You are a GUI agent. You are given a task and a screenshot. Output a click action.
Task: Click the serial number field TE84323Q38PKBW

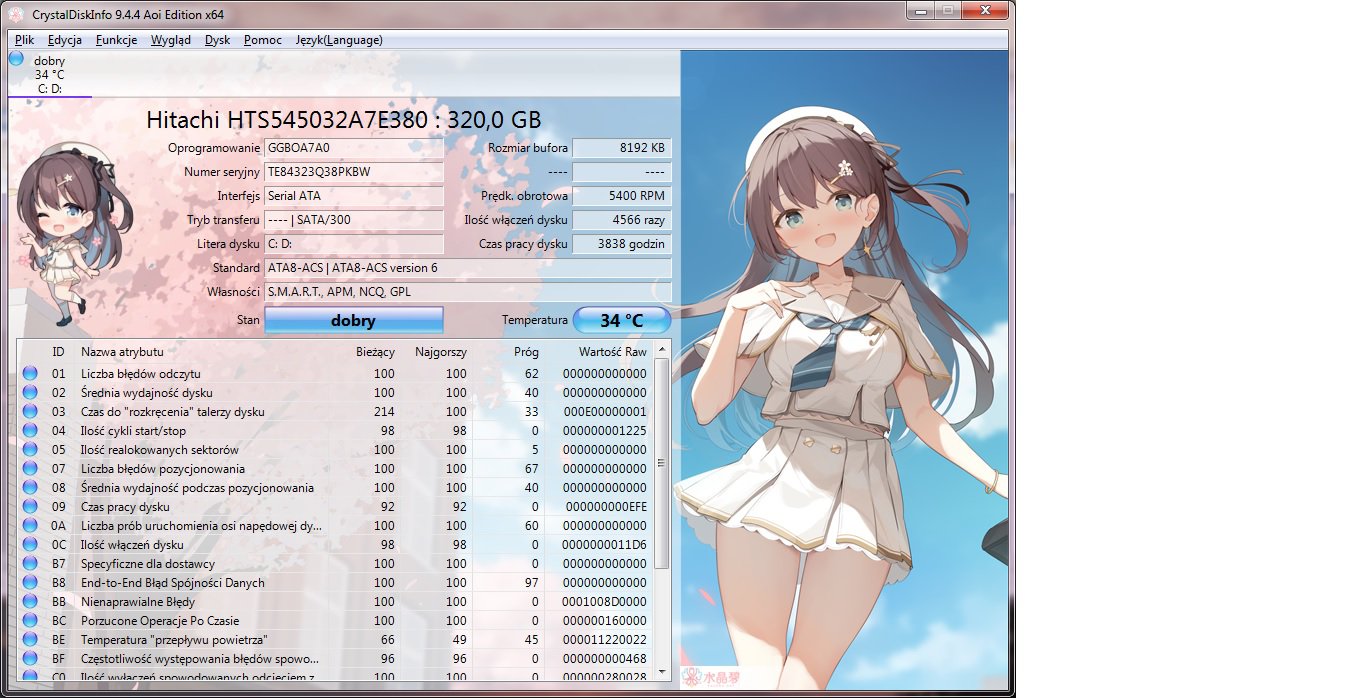(354, 172)
